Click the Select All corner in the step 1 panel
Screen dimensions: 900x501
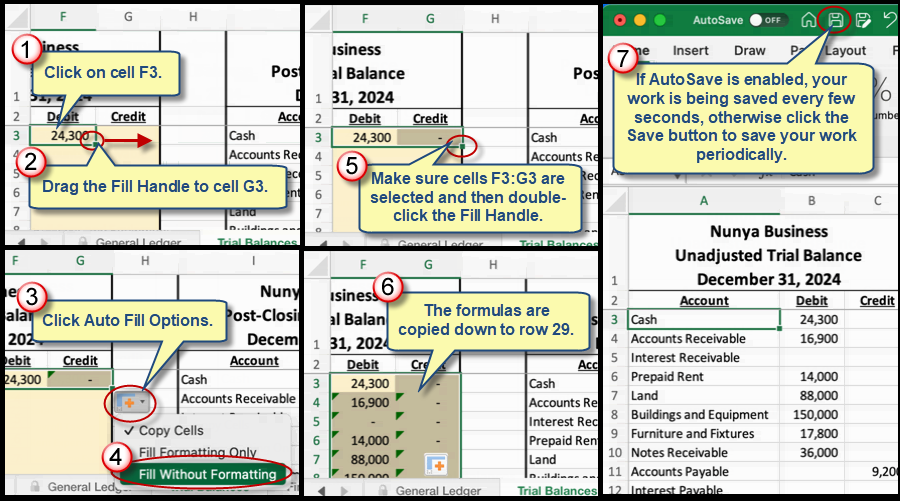(x=17, y=19)
